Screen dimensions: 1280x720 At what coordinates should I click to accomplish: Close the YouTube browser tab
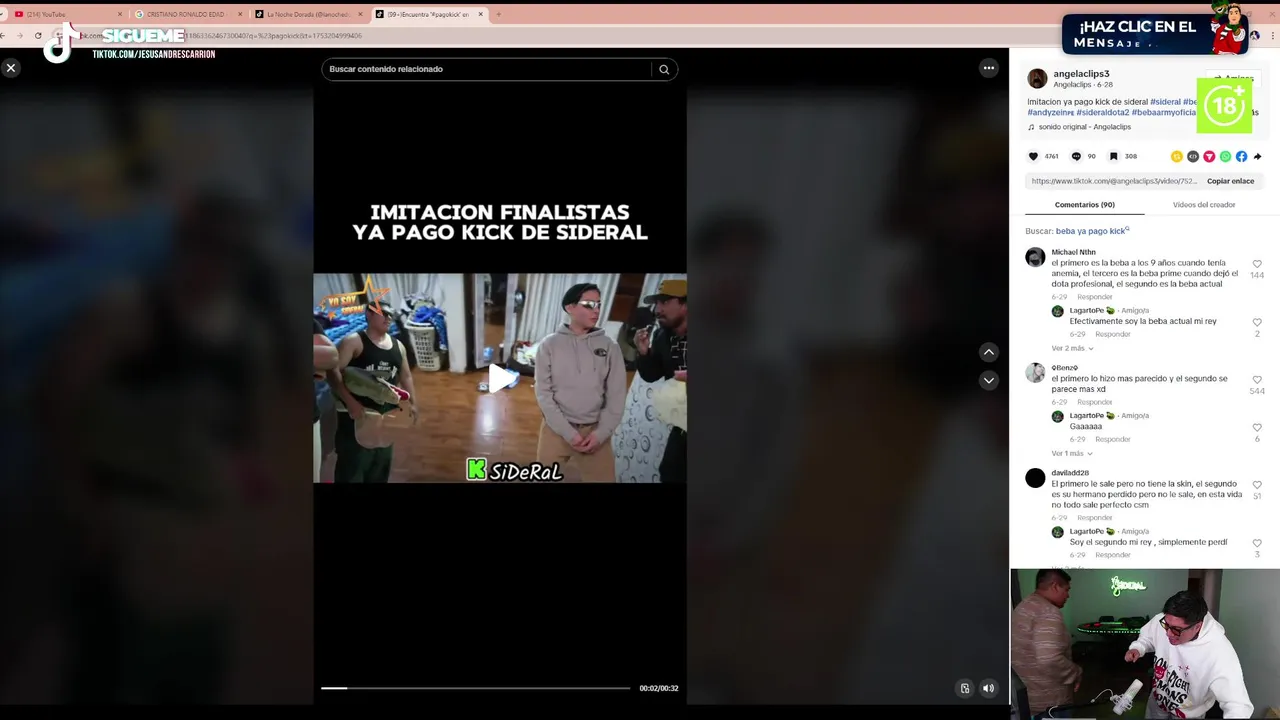point(120,14)
